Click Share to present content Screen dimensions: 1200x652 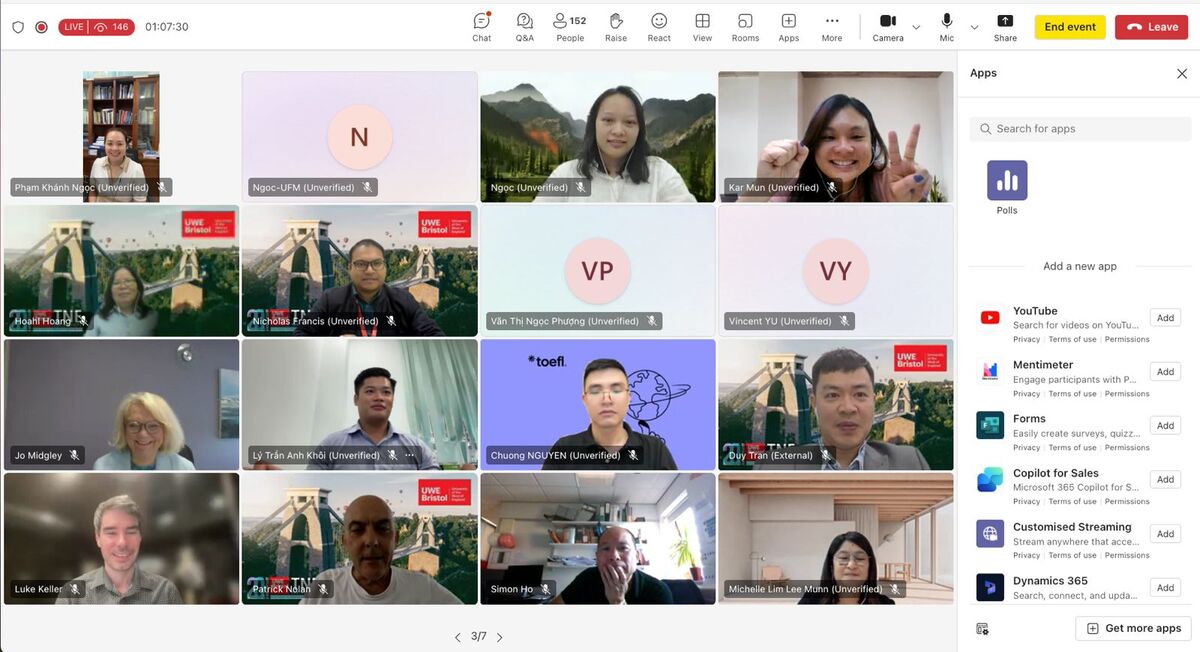click(1005, 27)
